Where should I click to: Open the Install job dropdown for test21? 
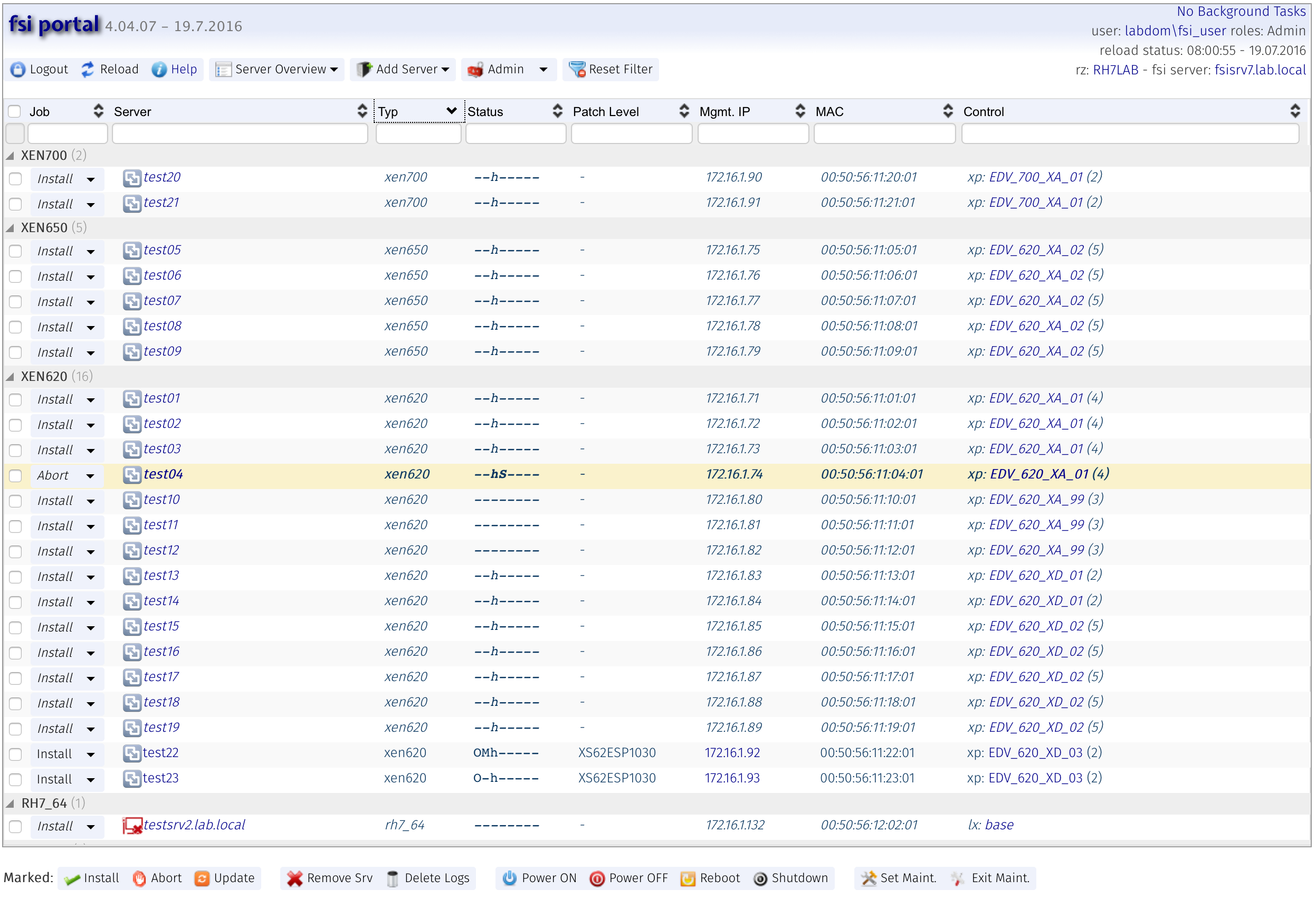click(x=91, y=204)
